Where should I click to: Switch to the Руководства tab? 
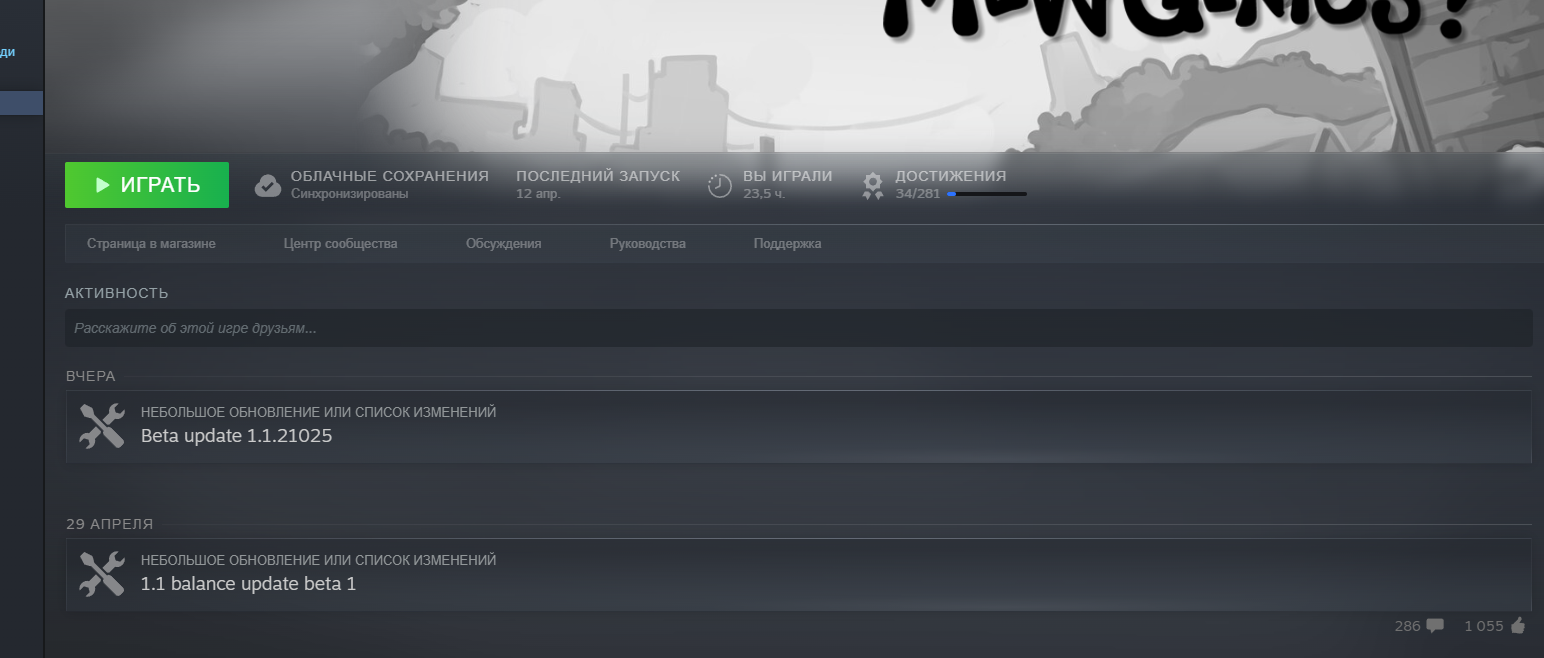[x=648, y=244]
